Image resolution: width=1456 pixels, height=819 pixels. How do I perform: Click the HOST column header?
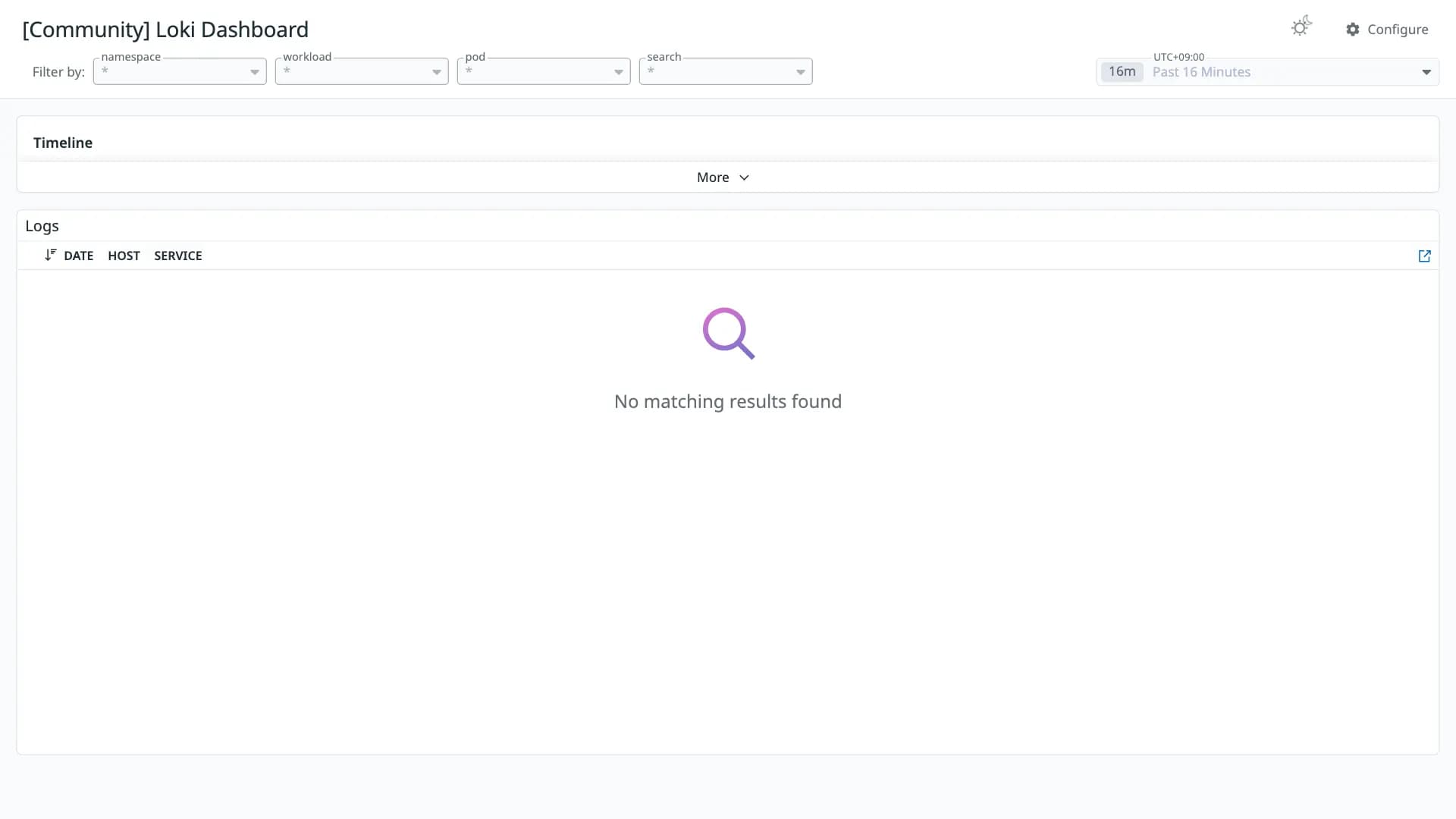coord(124,256)
